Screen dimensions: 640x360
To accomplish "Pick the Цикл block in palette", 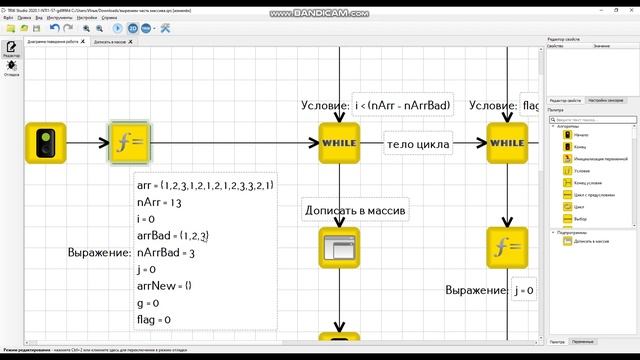I will tap(574, 207).
